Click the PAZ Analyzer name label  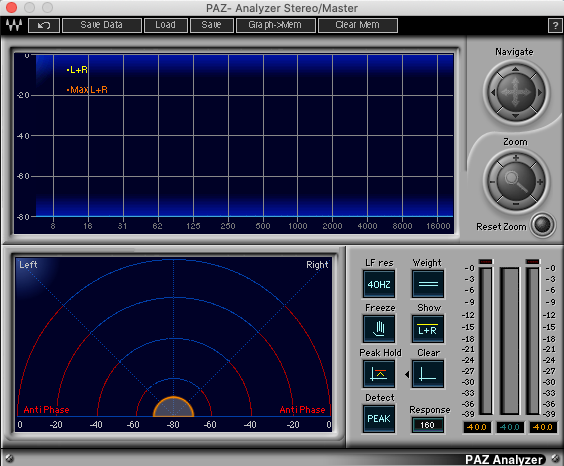click(x=504, y=460)
